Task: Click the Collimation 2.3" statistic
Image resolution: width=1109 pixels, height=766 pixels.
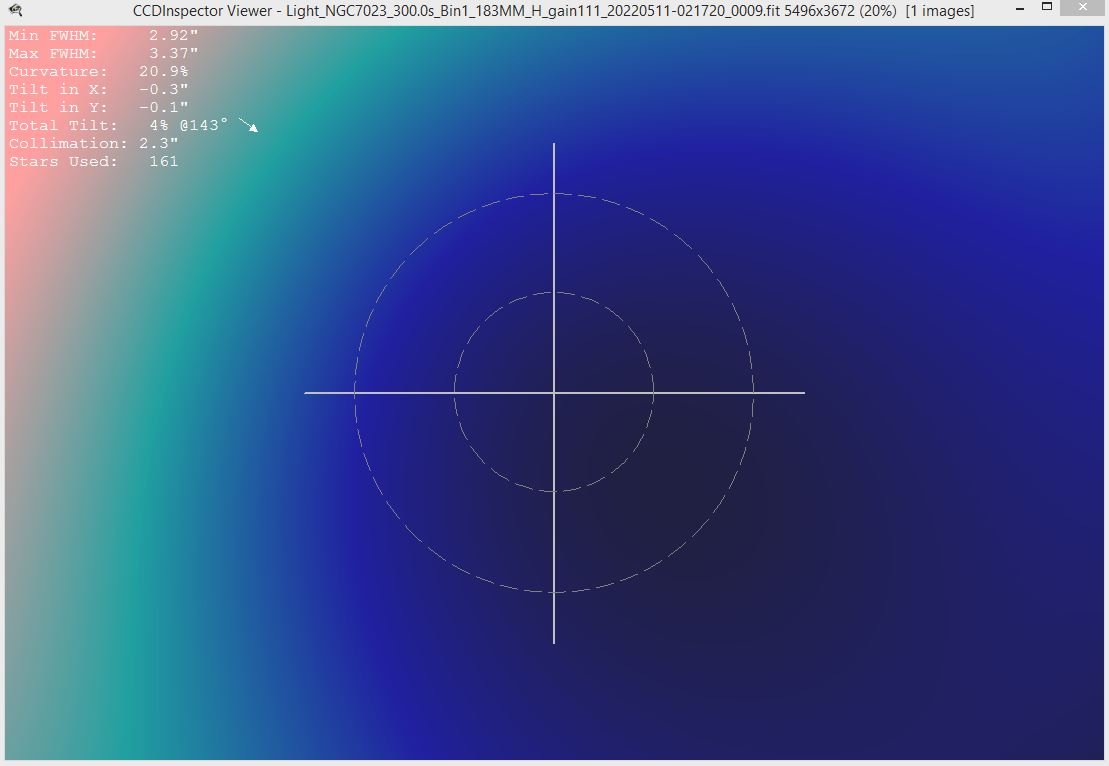Action: (x=158, y=143)
